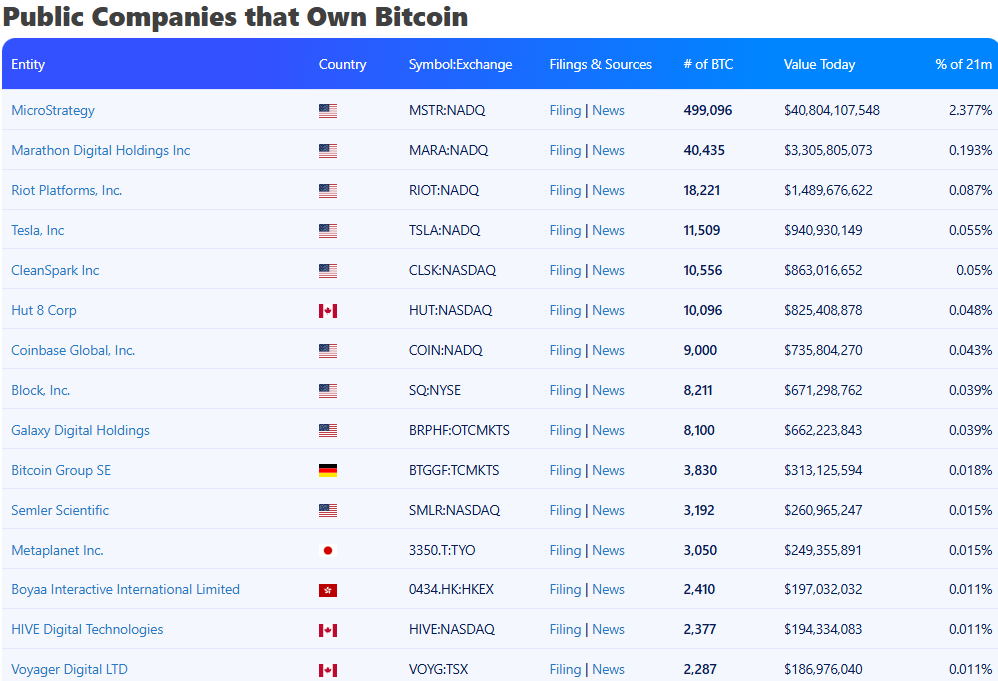Open Marathon Digital Holdings Inc page
Image resolution: width=998 pixels, height=681 pixels.
[x=100, y=150]
